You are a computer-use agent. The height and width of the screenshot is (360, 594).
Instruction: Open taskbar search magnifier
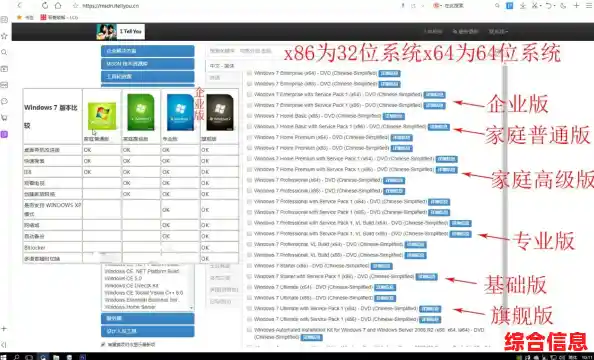[x=17, y=357]
